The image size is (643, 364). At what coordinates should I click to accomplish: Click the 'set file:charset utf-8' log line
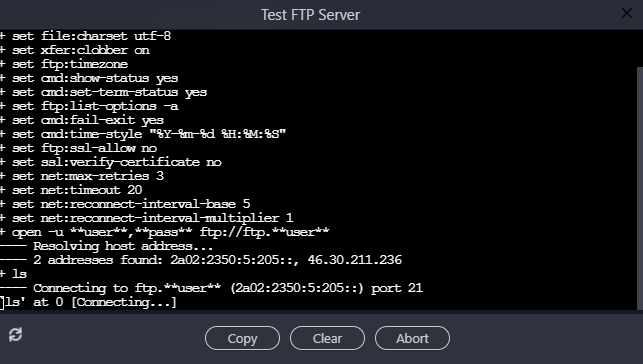click(85, 36)
